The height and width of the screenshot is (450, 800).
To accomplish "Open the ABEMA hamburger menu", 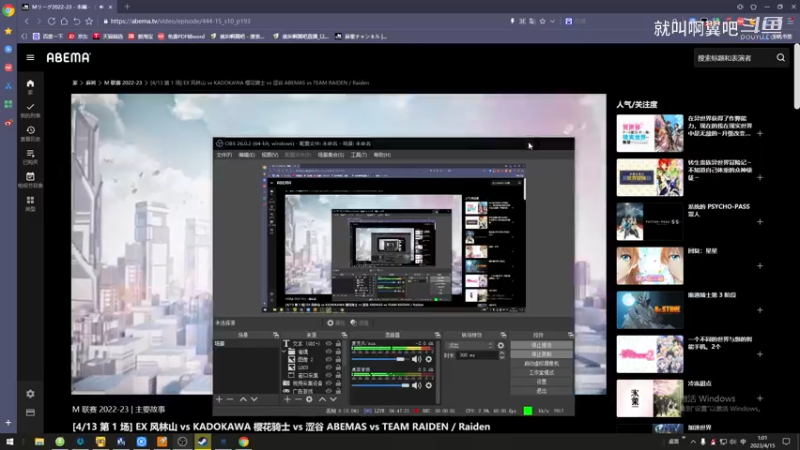I will pos(30,58).
